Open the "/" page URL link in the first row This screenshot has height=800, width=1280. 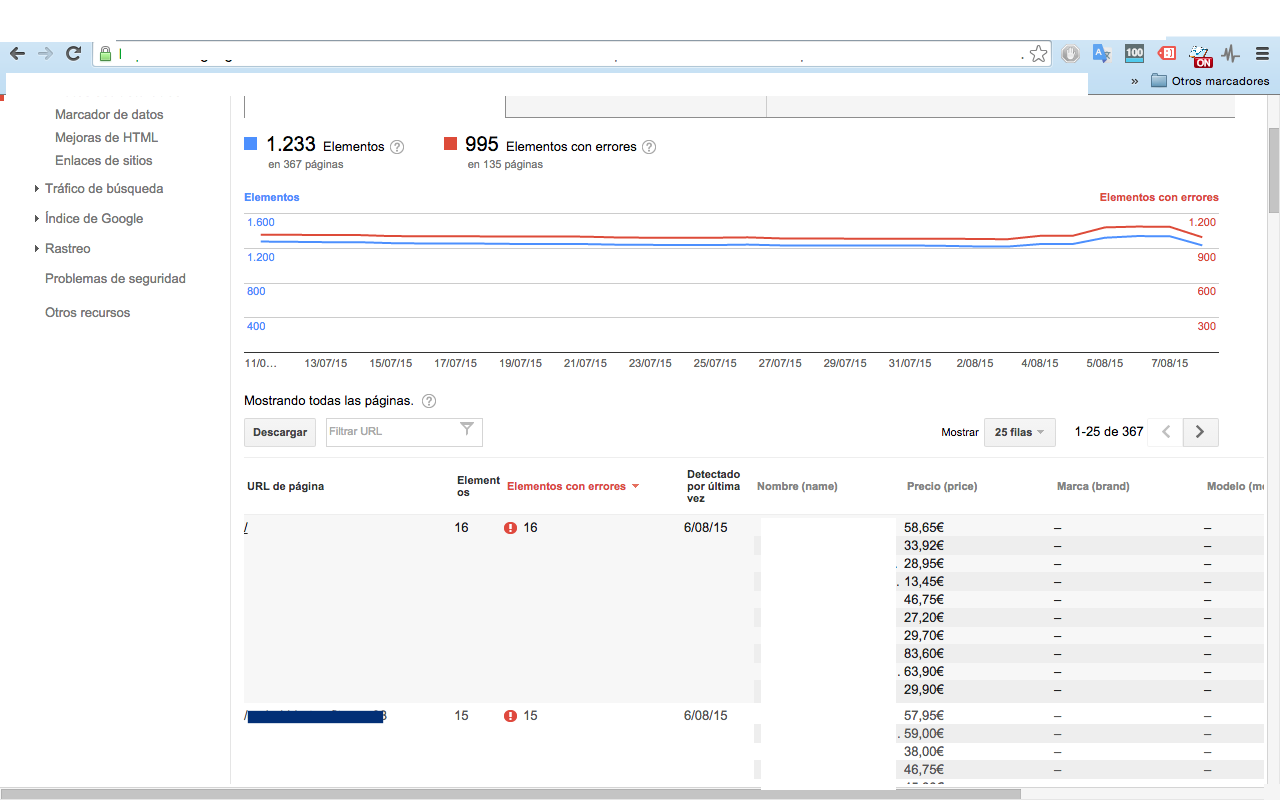point(246,528)
